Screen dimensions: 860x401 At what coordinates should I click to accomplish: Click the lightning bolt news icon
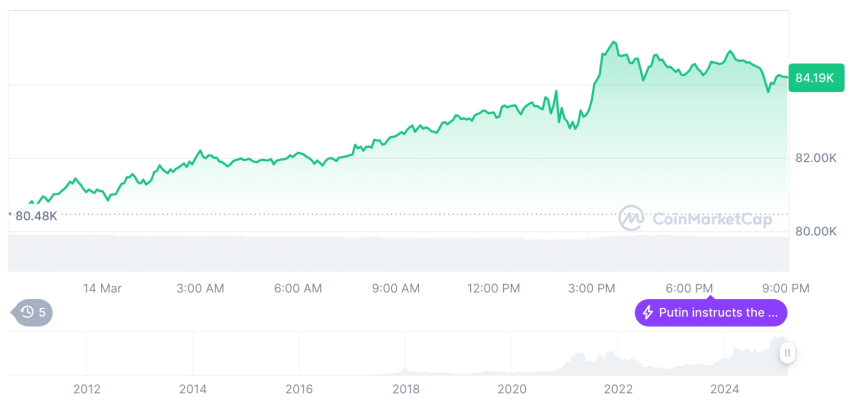tap(647, 312)
